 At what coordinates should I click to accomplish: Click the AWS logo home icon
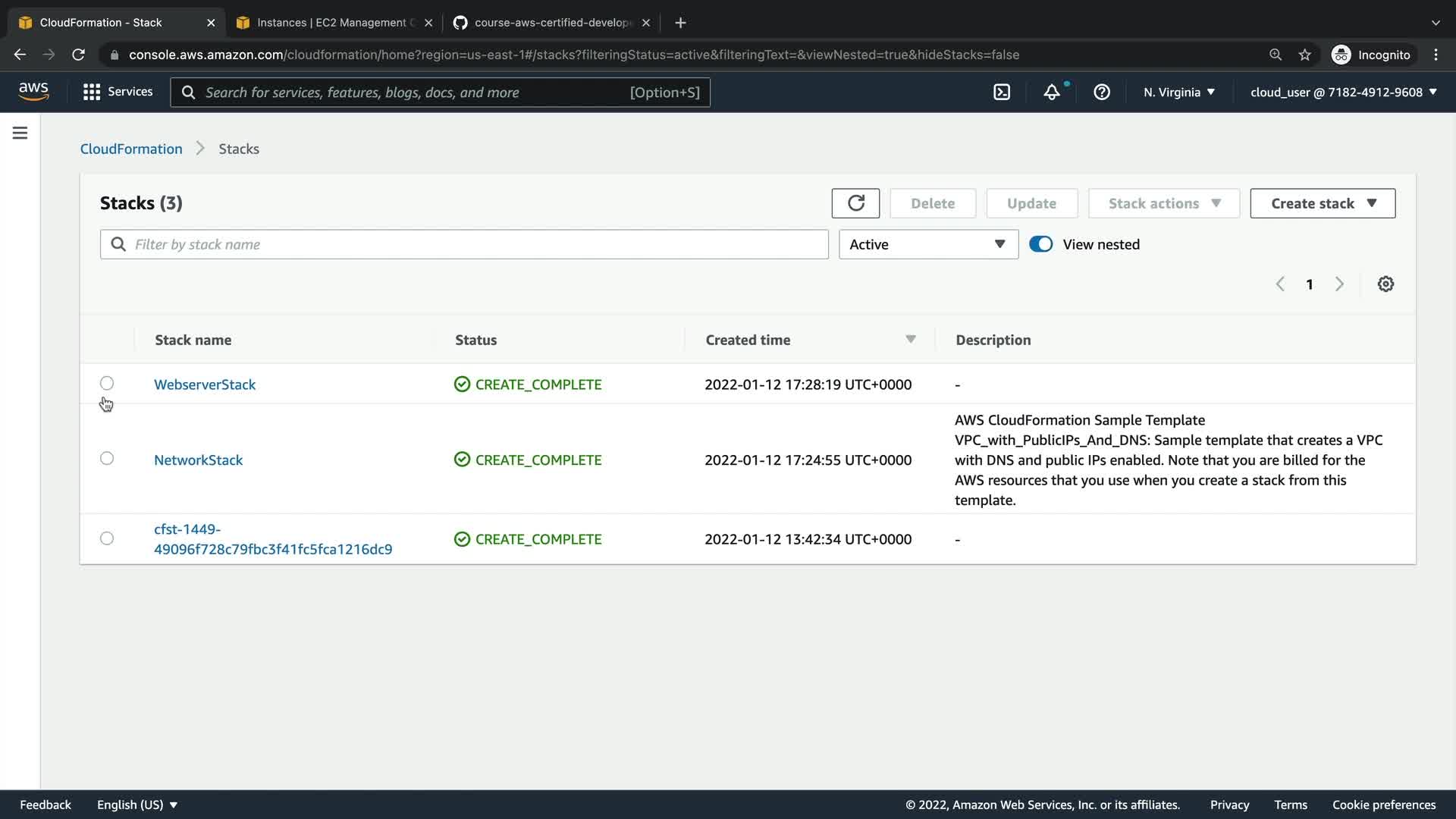[33, 92]
